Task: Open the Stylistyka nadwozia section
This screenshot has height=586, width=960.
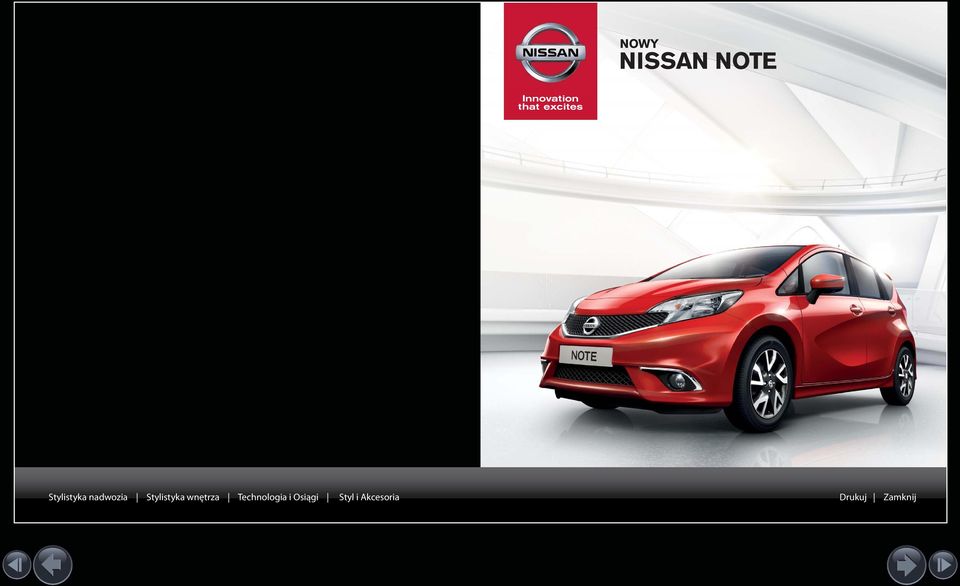Action: point(88,497)
